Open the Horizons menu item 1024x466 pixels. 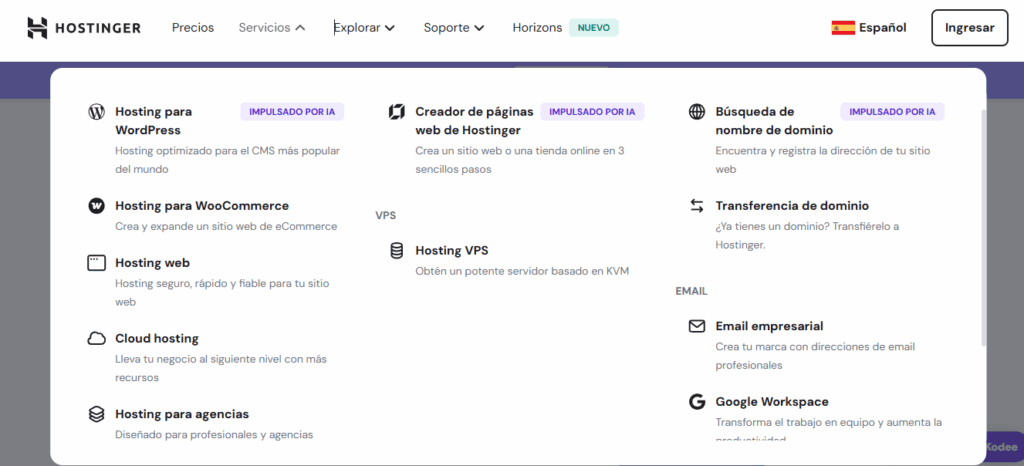pos(538,28)
